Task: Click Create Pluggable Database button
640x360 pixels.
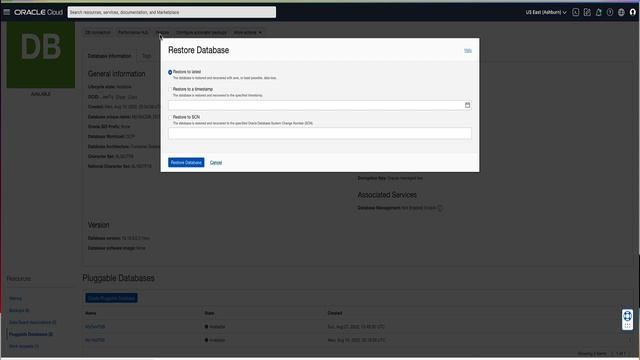Action: (x=111, y=298)
